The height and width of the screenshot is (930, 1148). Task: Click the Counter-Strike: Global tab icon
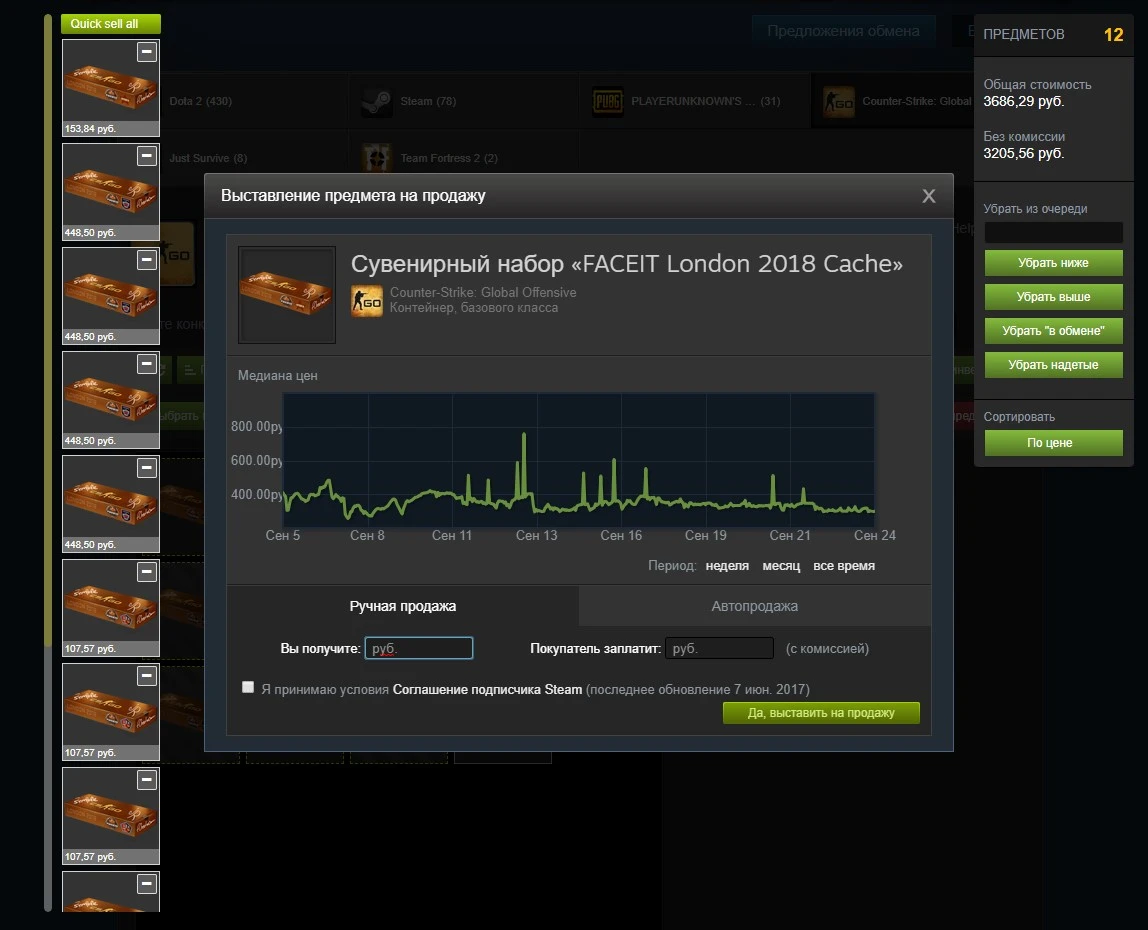pos(839,101)
